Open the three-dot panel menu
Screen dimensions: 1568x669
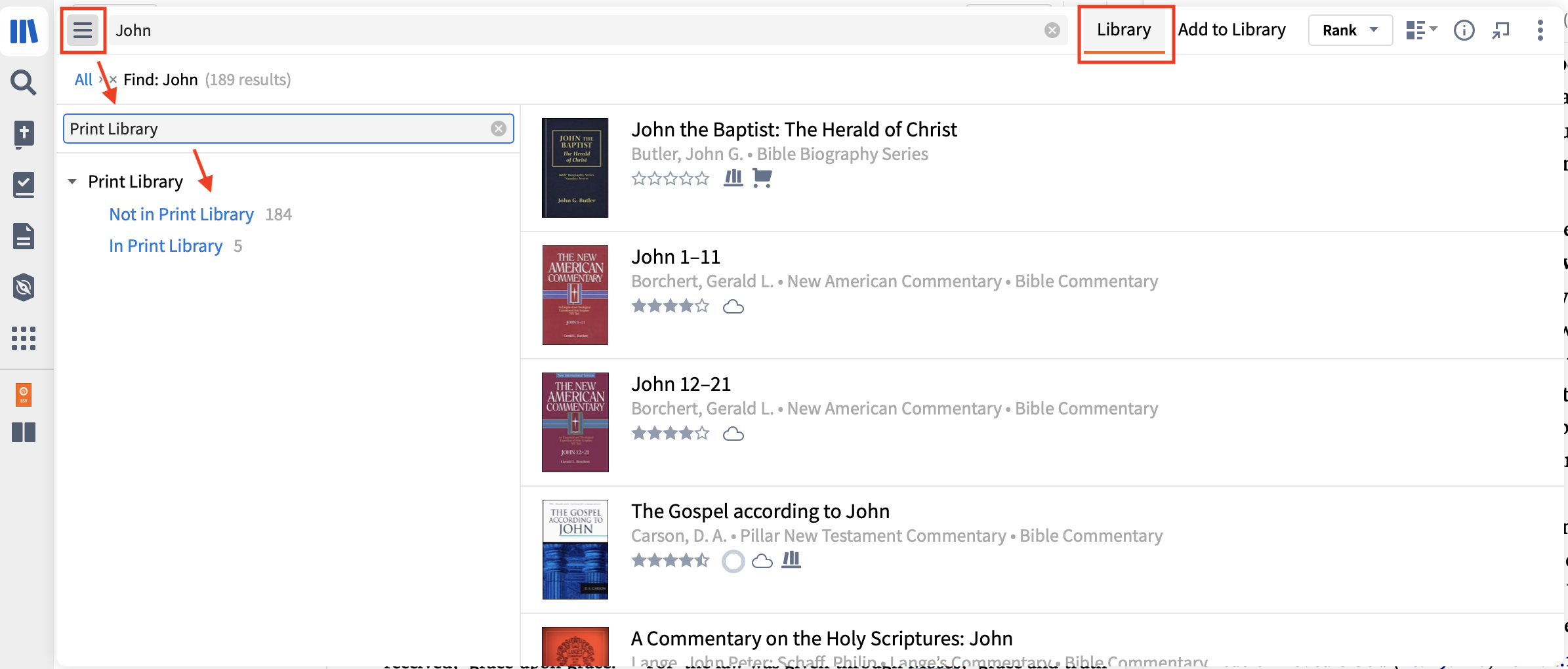tap(1540, 30)
